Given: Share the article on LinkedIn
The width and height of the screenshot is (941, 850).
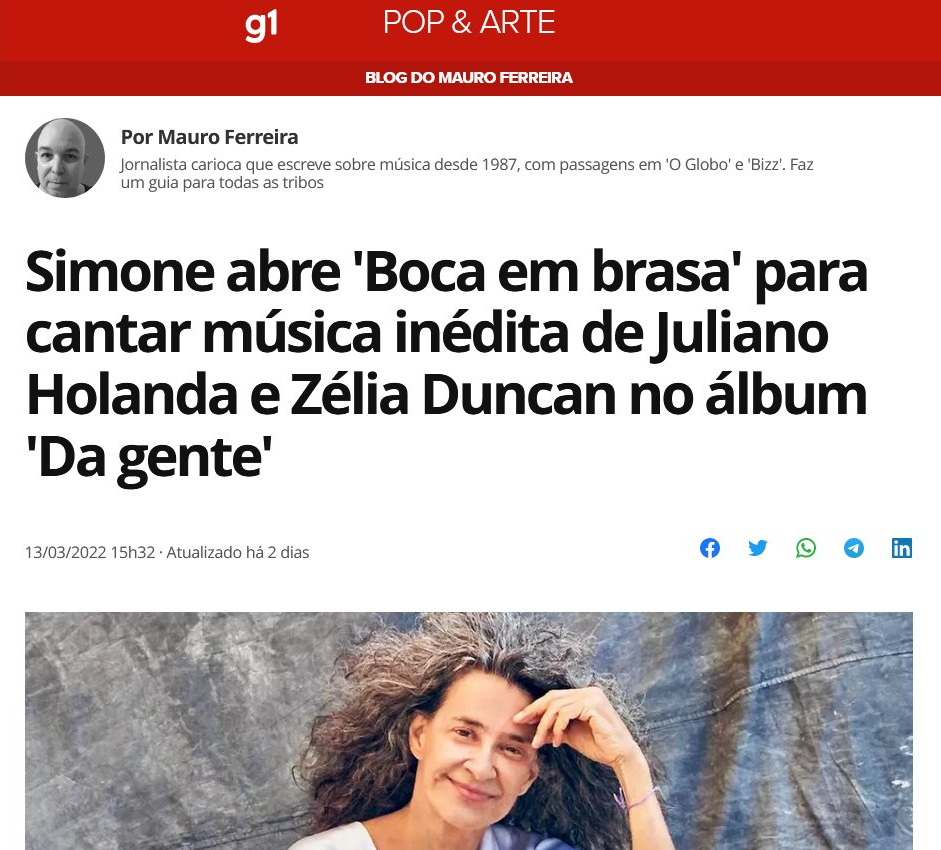Looking at the screenshot, I should point(901,548).
